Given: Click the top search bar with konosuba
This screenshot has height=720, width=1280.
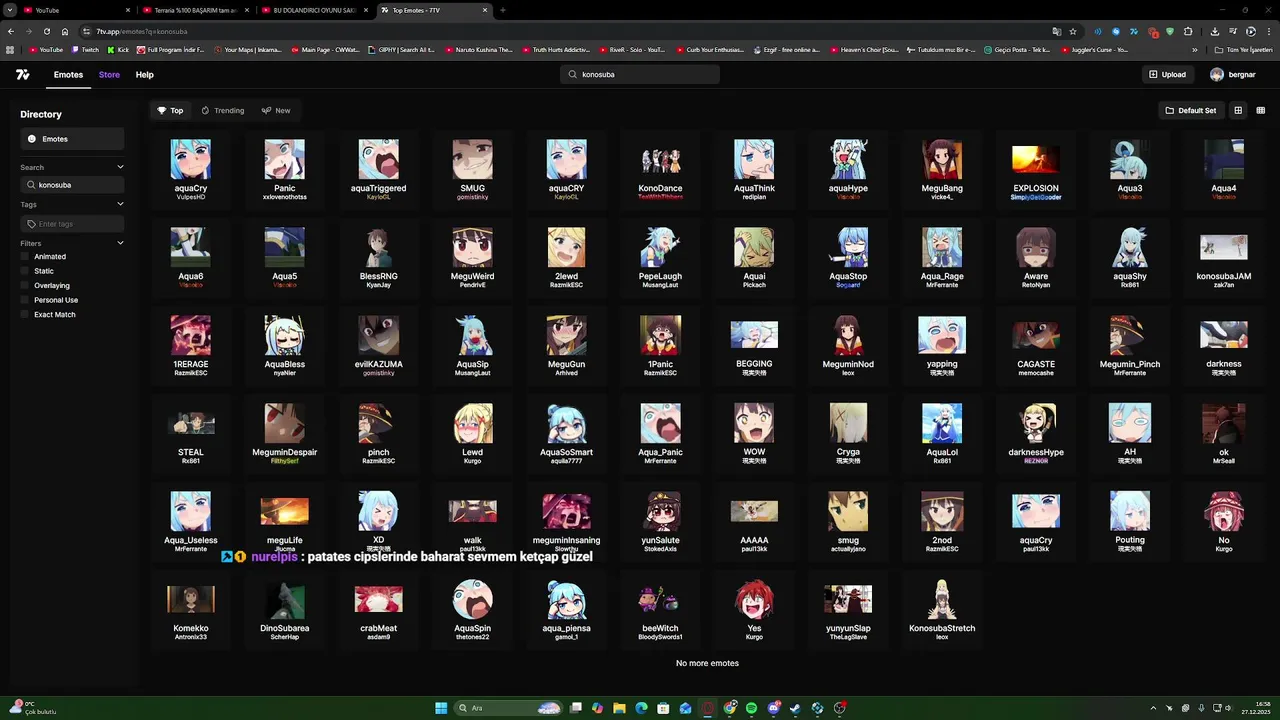Looking at the screenshot, I should click(640, 74).
